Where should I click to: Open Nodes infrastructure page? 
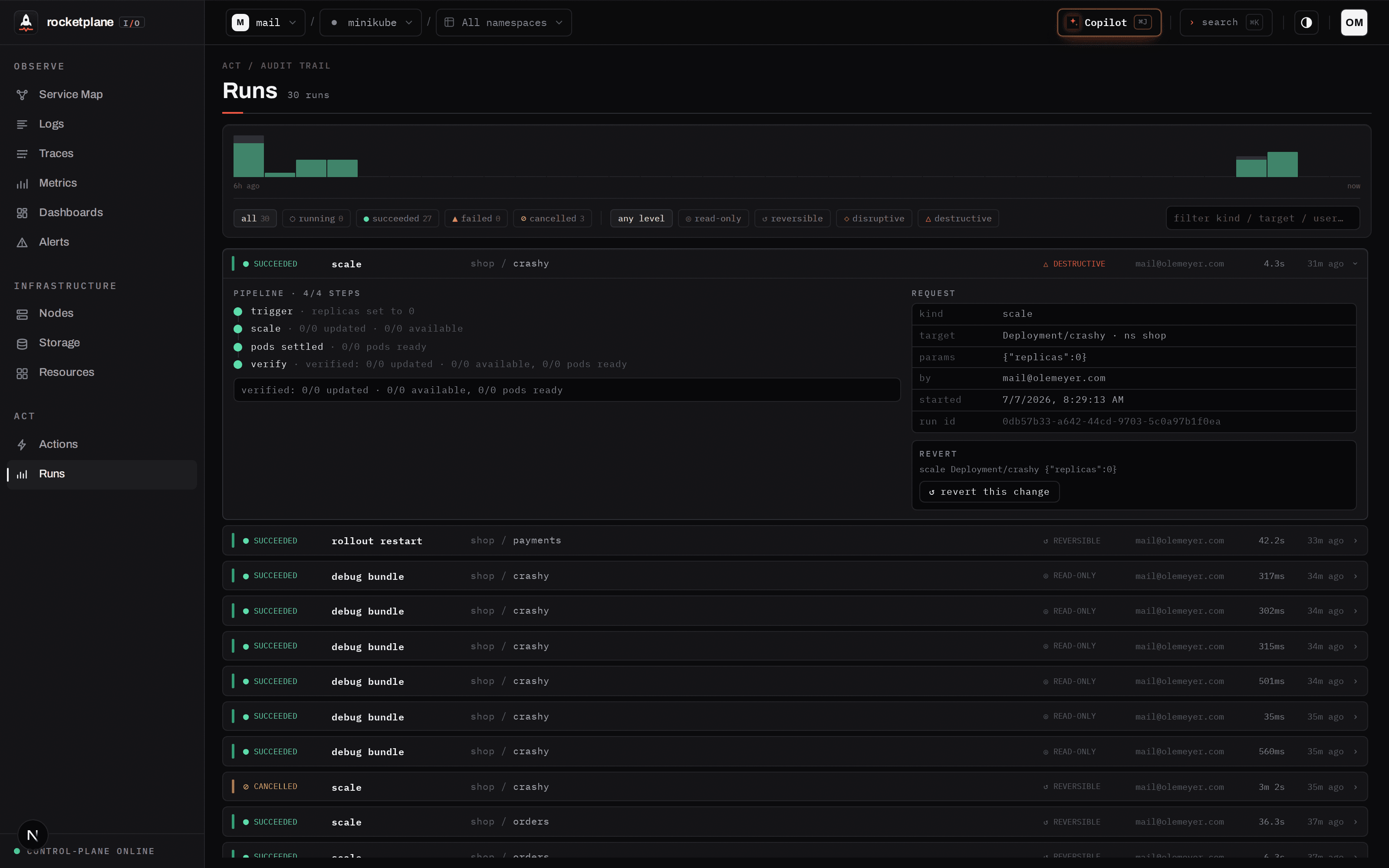(x=102, y=313)
